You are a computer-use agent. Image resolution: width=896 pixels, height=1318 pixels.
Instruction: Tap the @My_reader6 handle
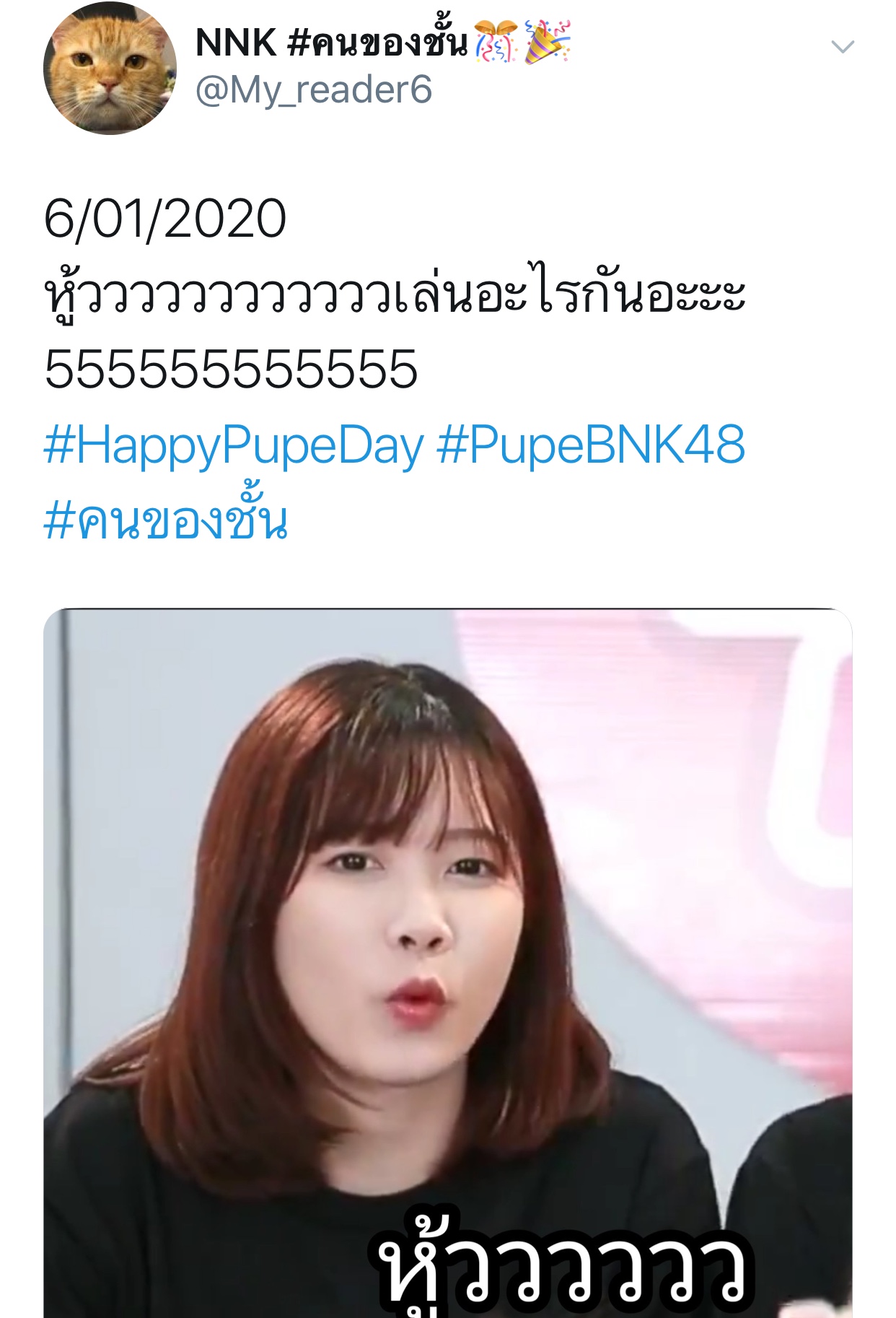pos(314,90)
